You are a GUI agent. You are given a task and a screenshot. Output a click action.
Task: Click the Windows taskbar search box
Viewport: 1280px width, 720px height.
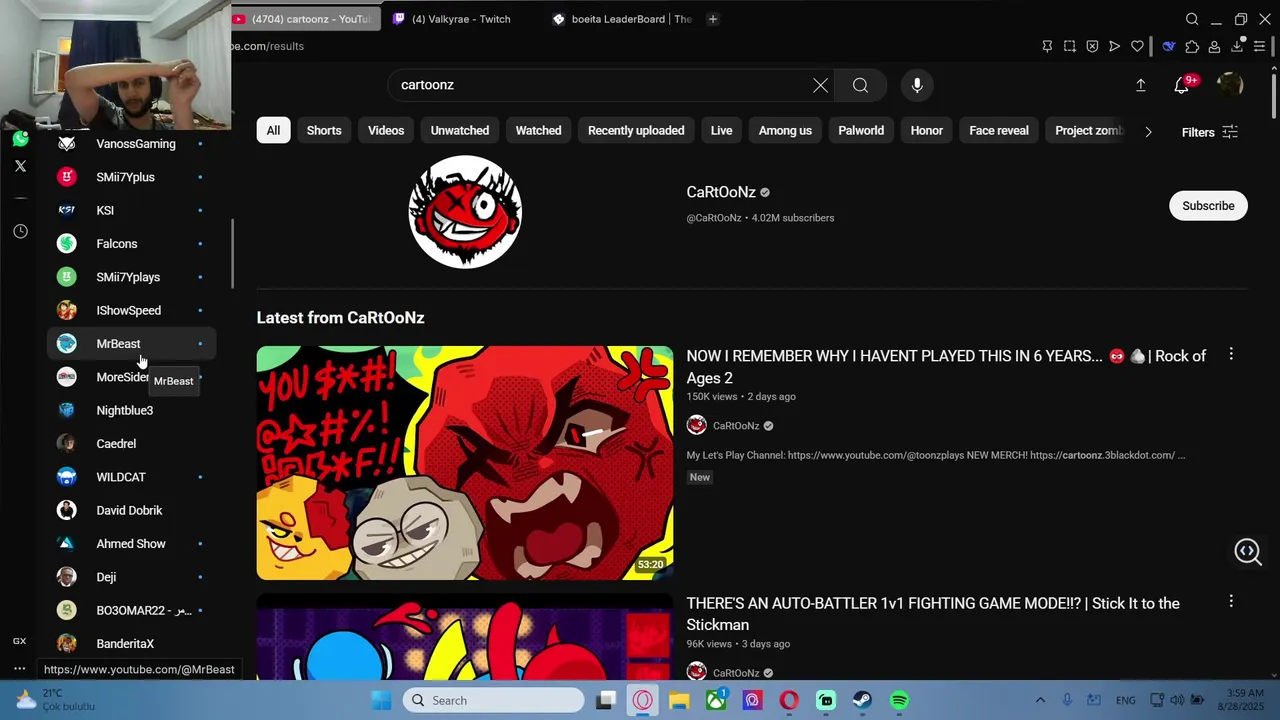click(x=494, y=700)
